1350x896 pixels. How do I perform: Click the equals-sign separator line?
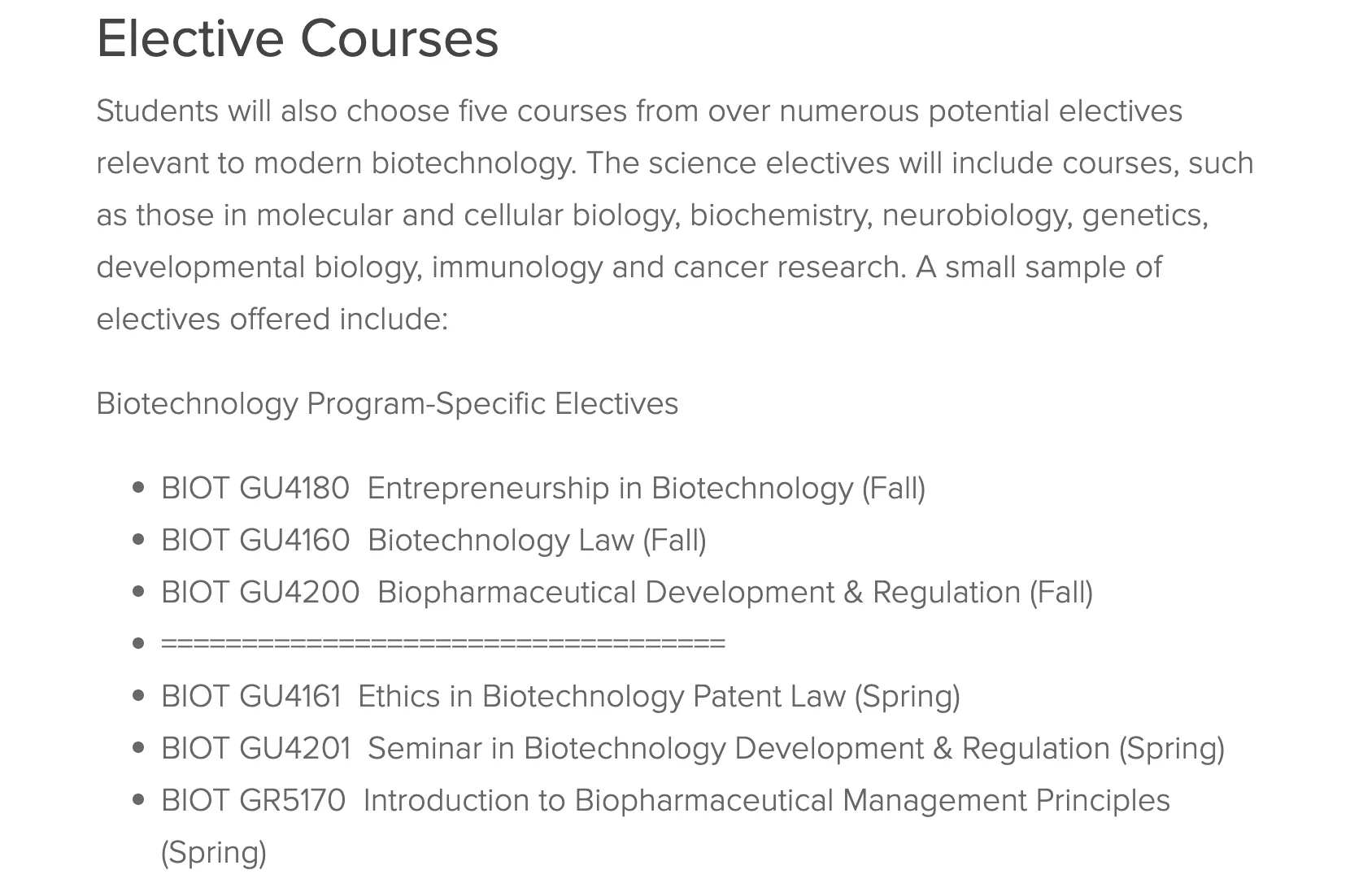(442, 644)
